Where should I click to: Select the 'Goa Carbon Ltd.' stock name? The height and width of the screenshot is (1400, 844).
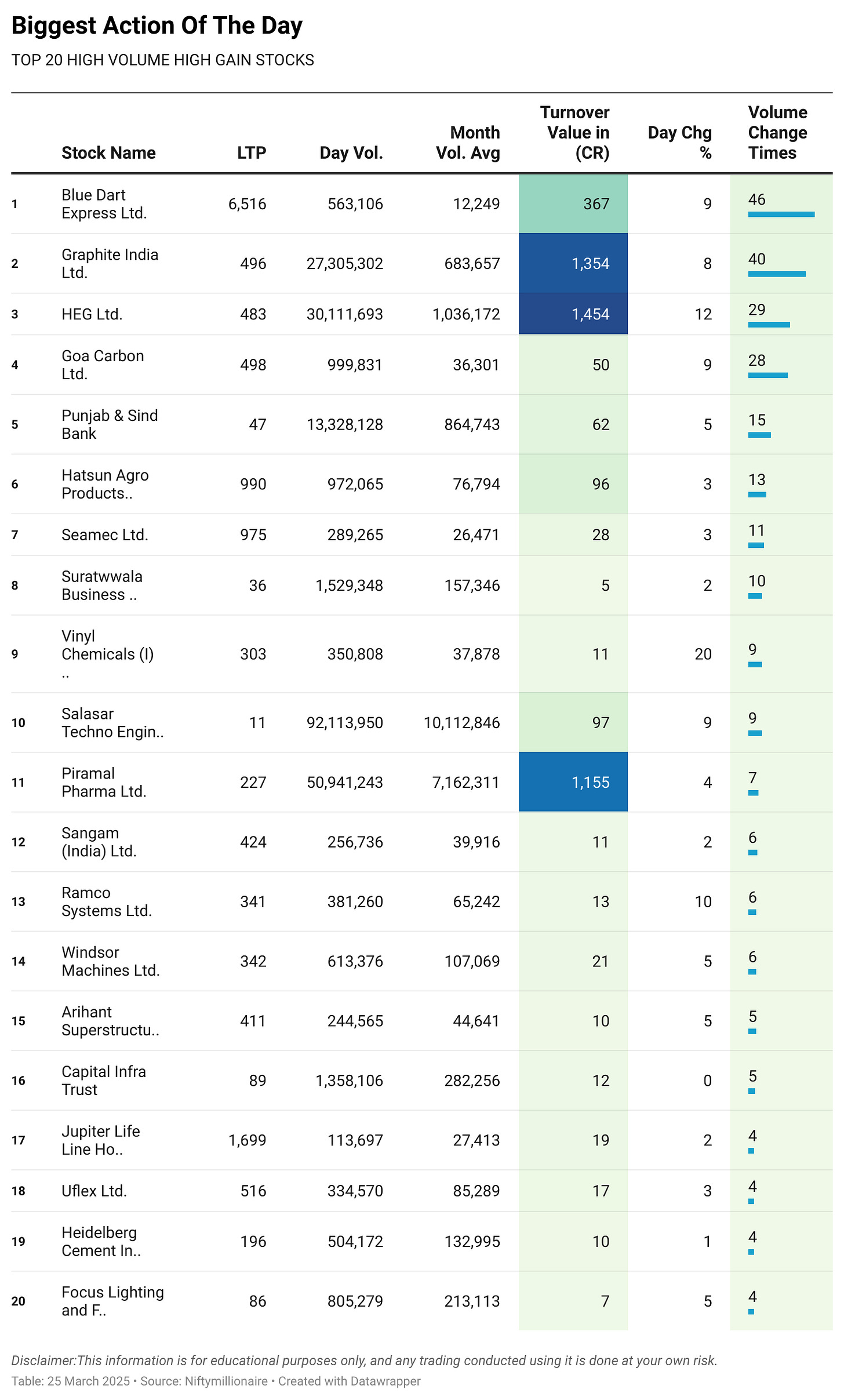pos(103,365)
